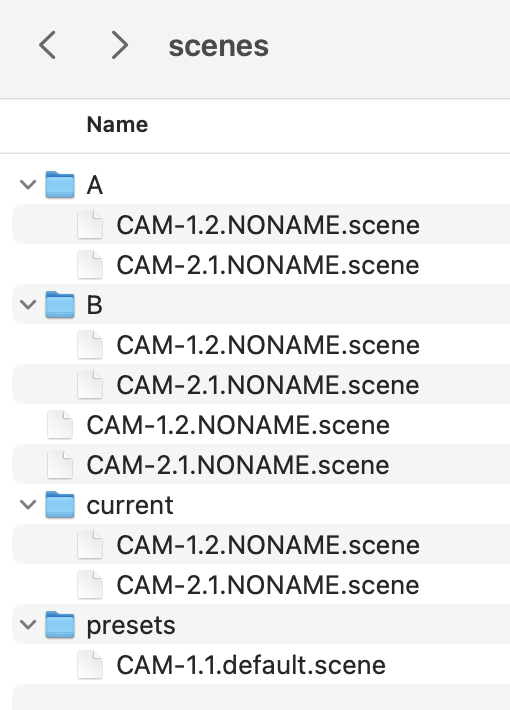Collapse the presets folder chevron
The width and height of the screenshot is (510, 710).
(x=28, y=624)
